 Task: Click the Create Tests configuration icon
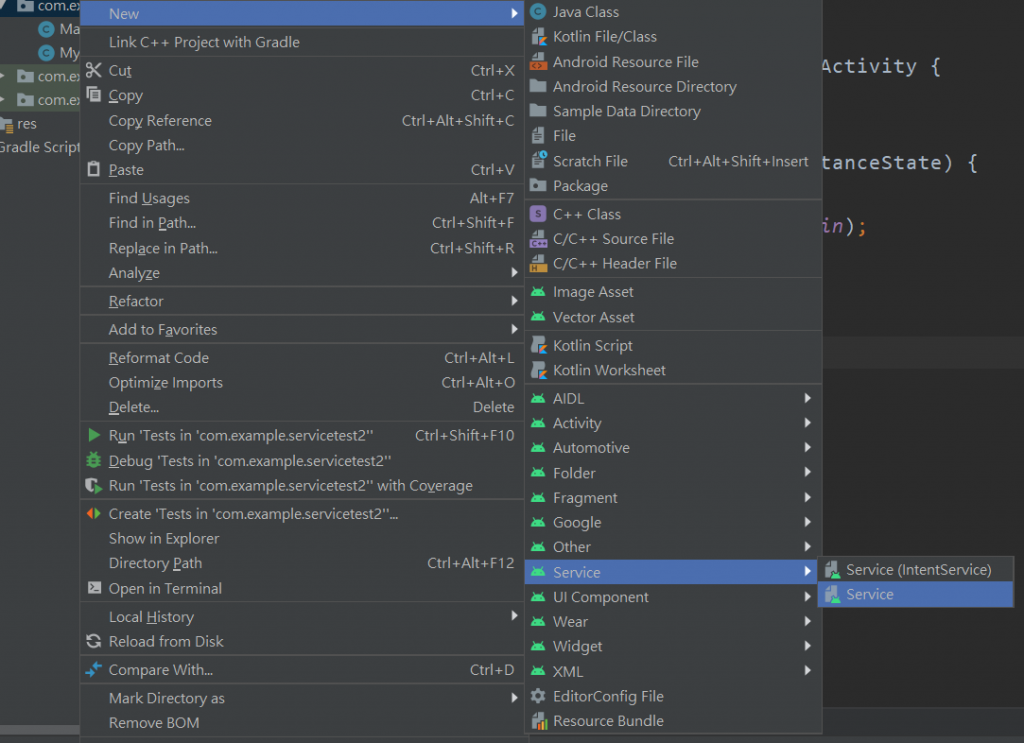pyautogui.click(x=94, y=513)
